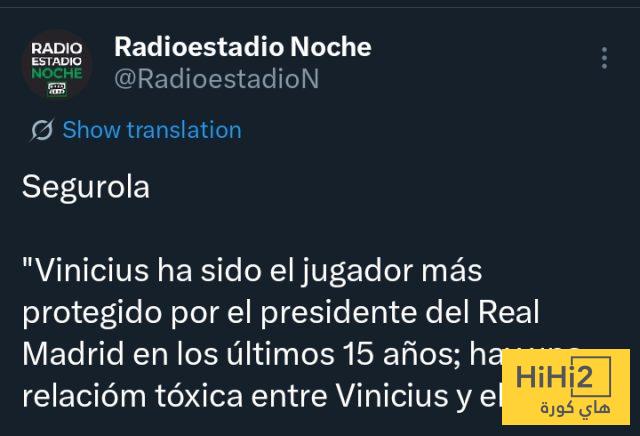The width and height of the screenshot is (640, 436).
Task: Open the Radioestadio Noche profile avatar
Action: pos(57,64)
